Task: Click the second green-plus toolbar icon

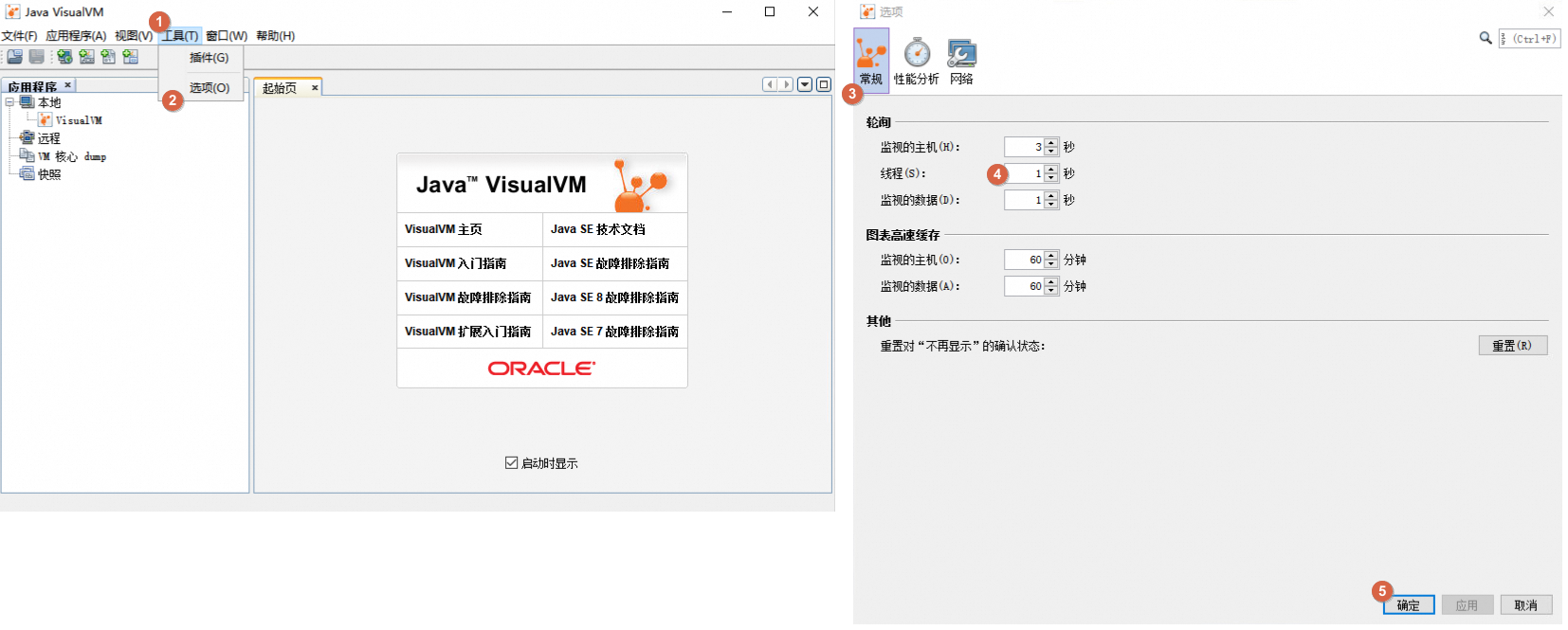Action: point(86,57)
